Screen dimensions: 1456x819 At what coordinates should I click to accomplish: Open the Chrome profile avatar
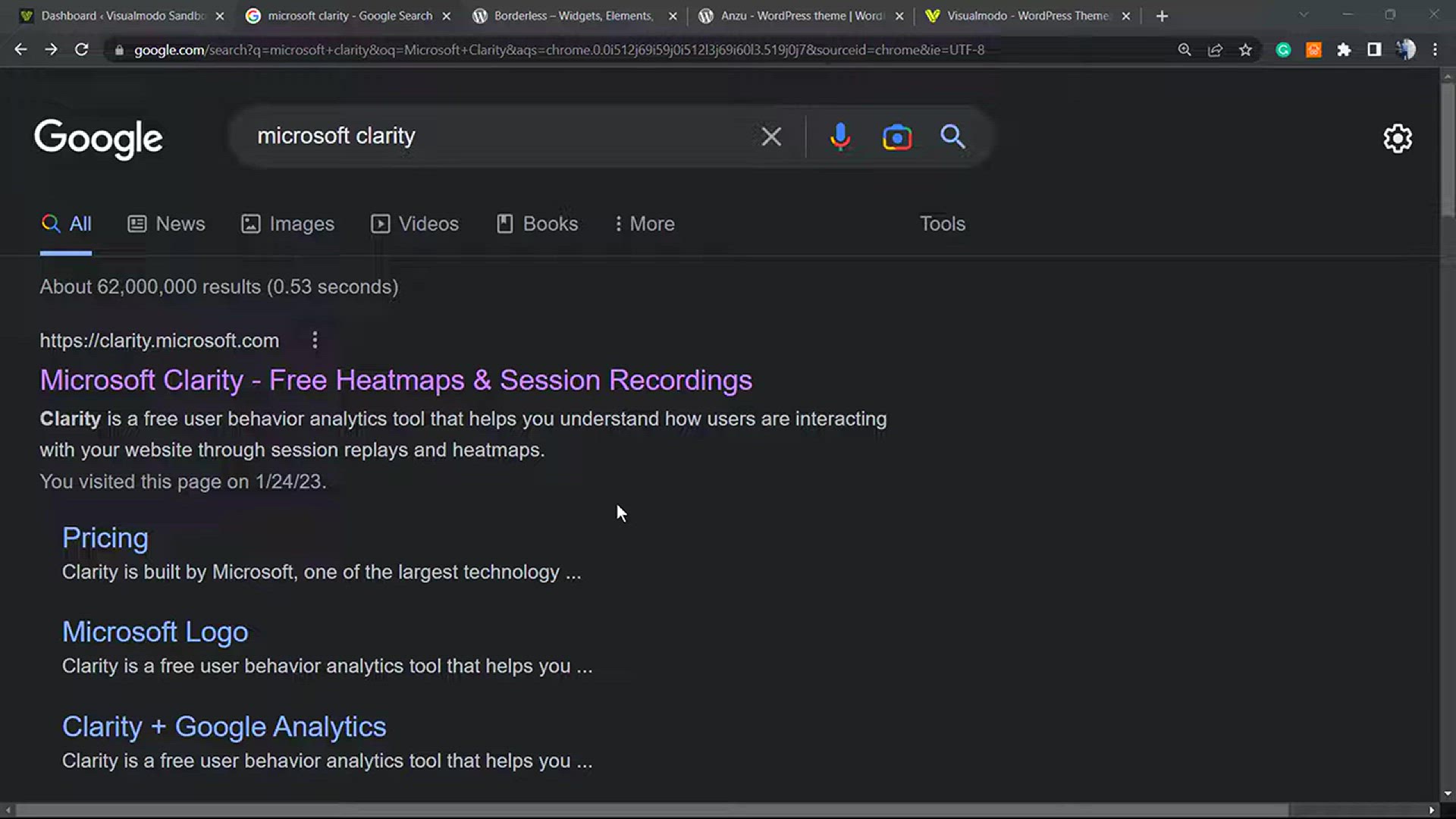click(x=1405, y=50)
